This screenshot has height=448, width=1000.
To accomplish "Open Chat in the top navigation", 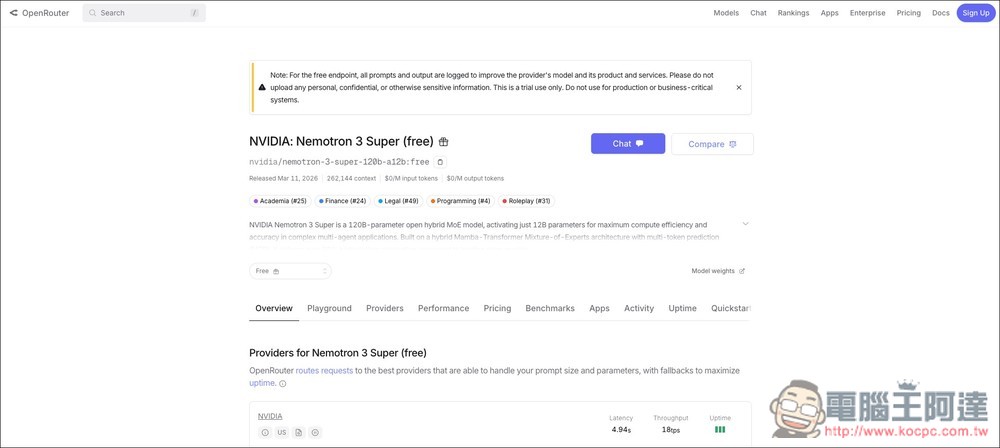I will pyautogui.click(x=758, y=13).
